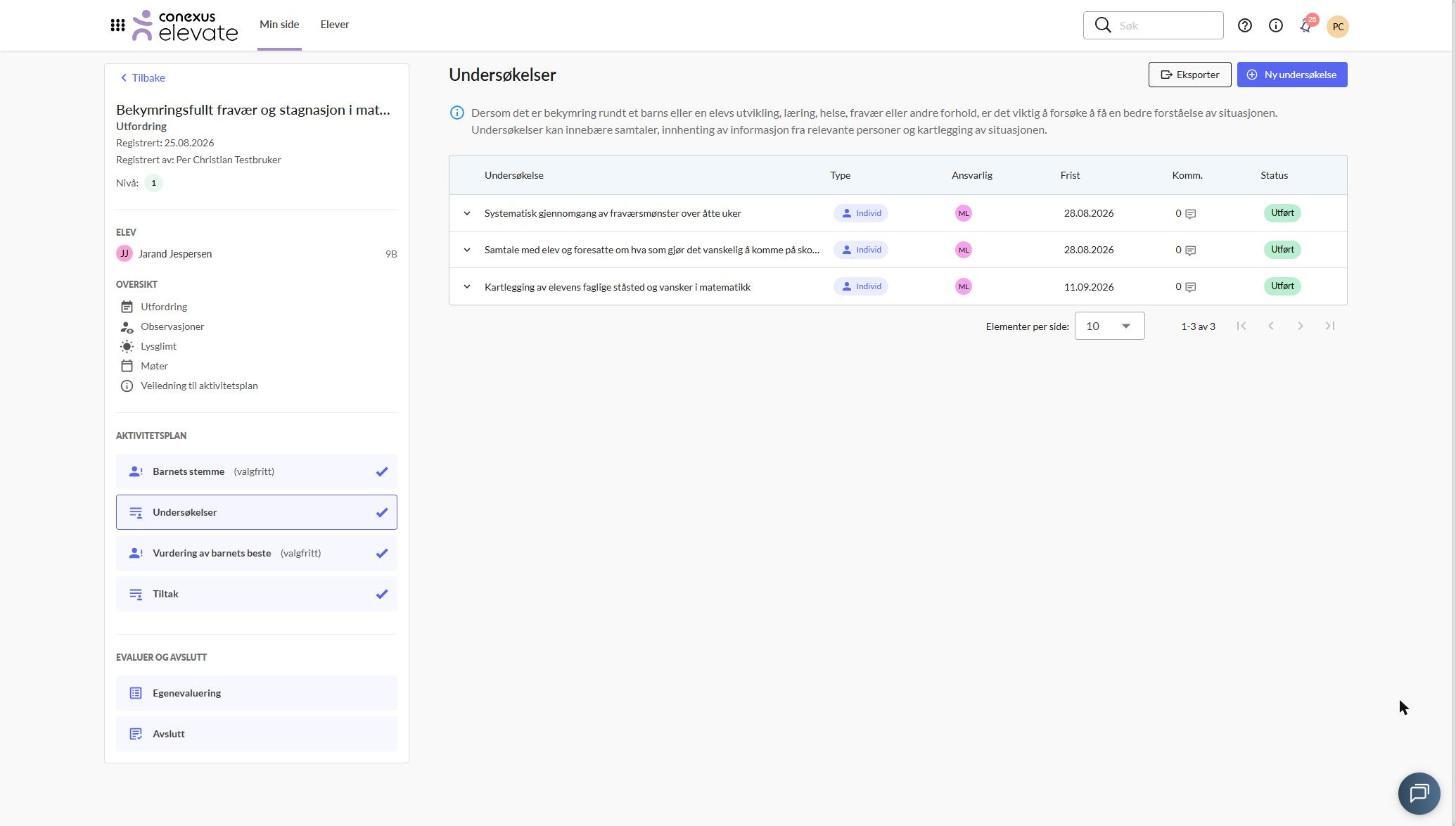Open Tiltak in activity plan
This screenshot has width=1456, height=826.
256,594
